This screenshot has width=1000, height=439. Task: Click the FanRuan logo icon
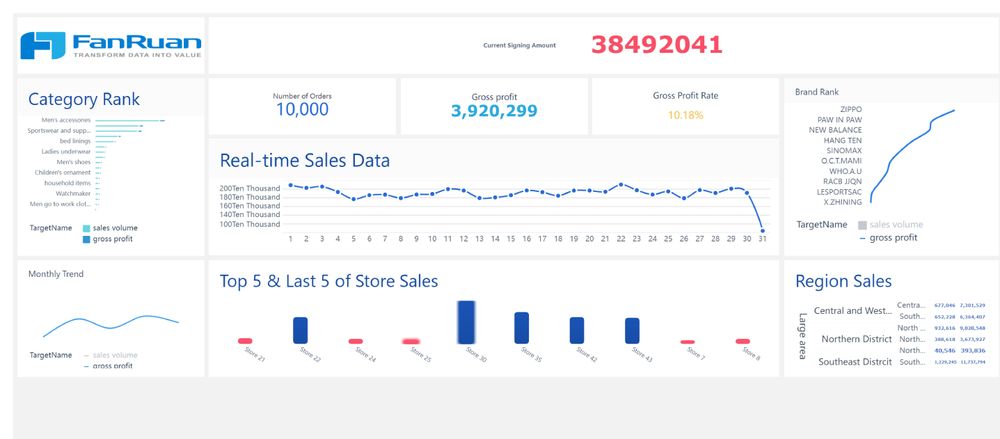tap(42, 45)
